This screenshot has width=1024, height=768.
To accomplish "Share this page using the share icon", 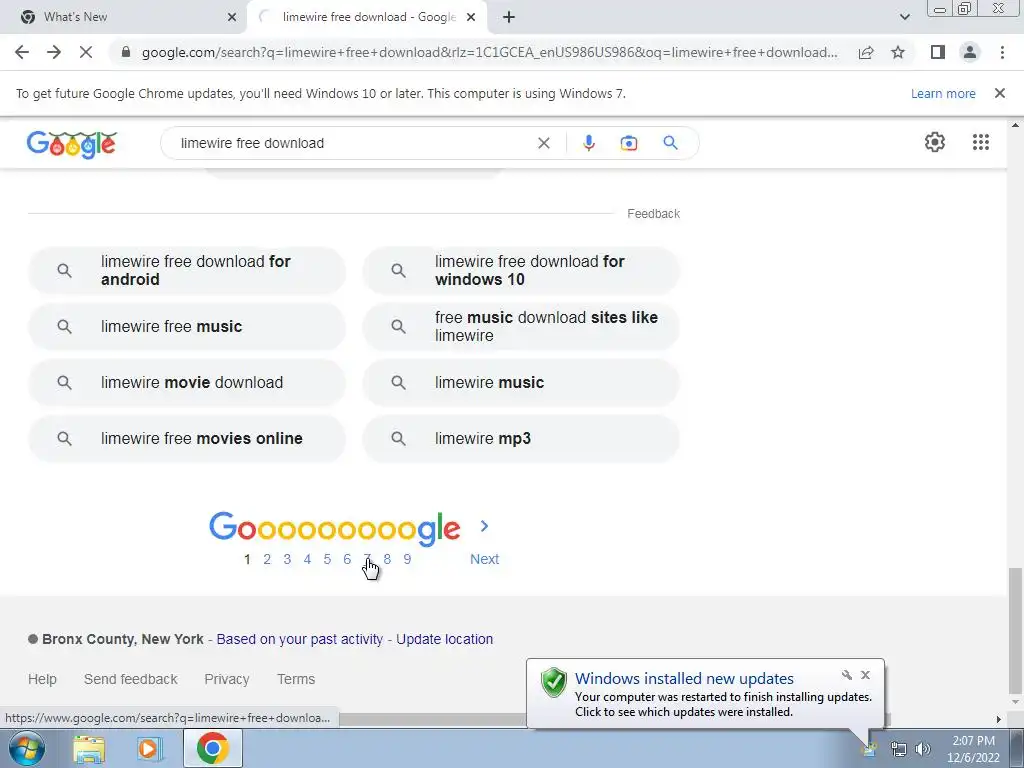I will pos(866,52).
